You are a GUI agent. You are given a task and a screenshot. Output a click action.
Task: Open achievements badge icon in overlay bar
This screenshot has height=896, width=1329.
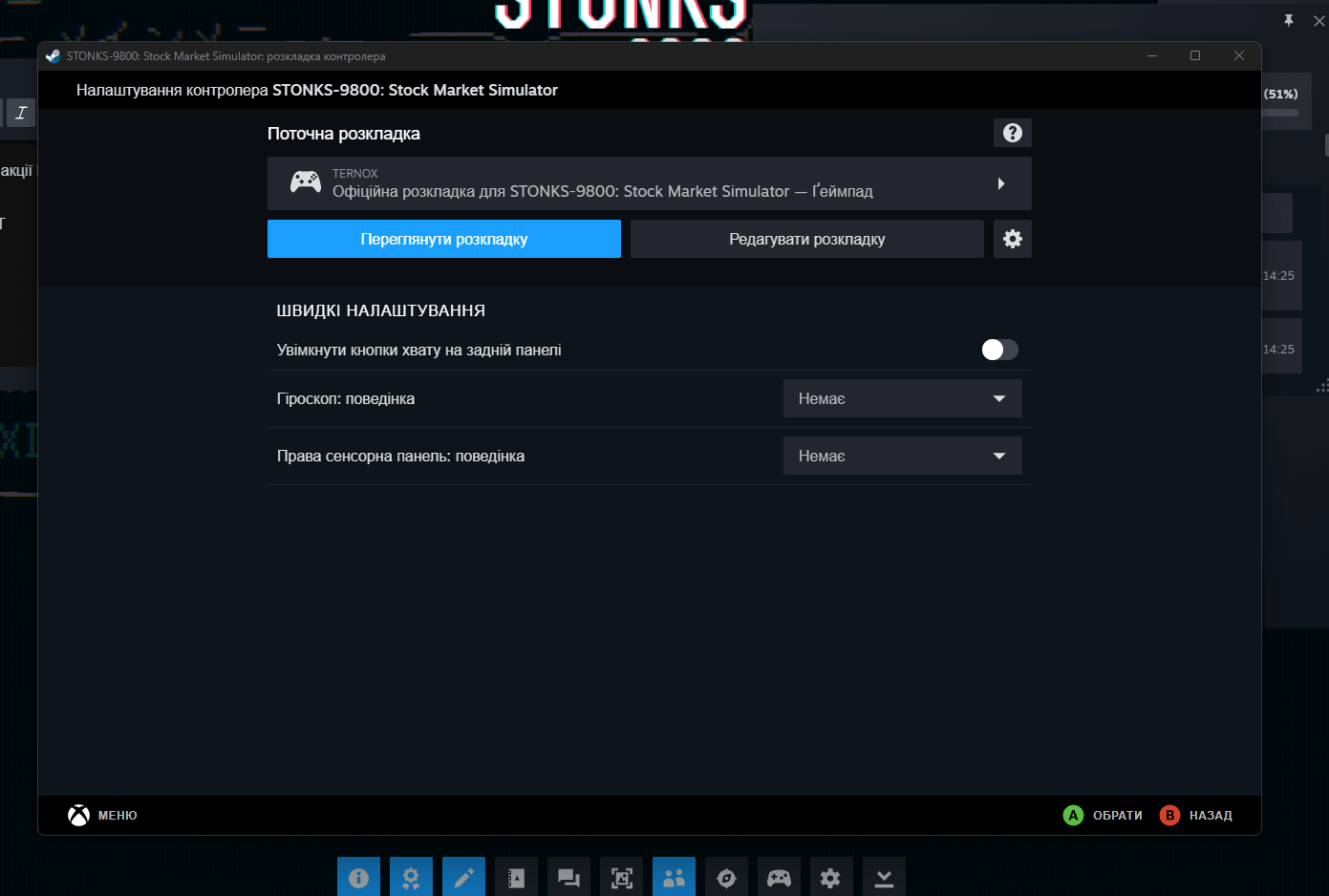coord(411,877)
